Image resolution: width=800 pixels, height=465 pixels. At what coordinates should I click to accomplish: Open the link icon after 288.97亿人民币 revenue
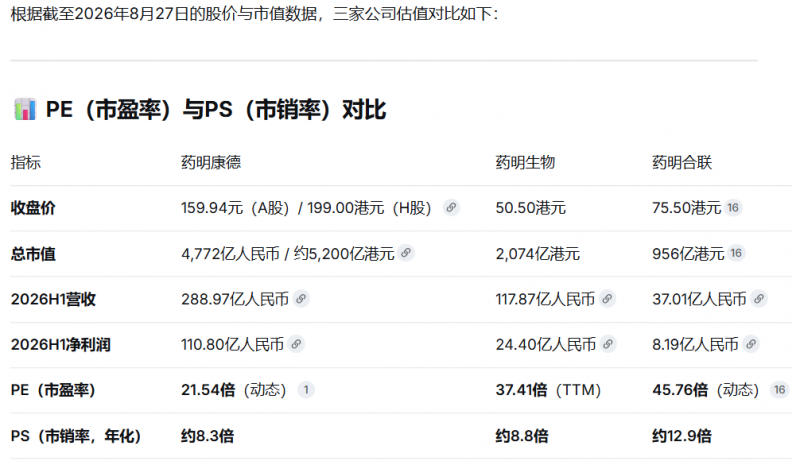(x=301, y=299)
